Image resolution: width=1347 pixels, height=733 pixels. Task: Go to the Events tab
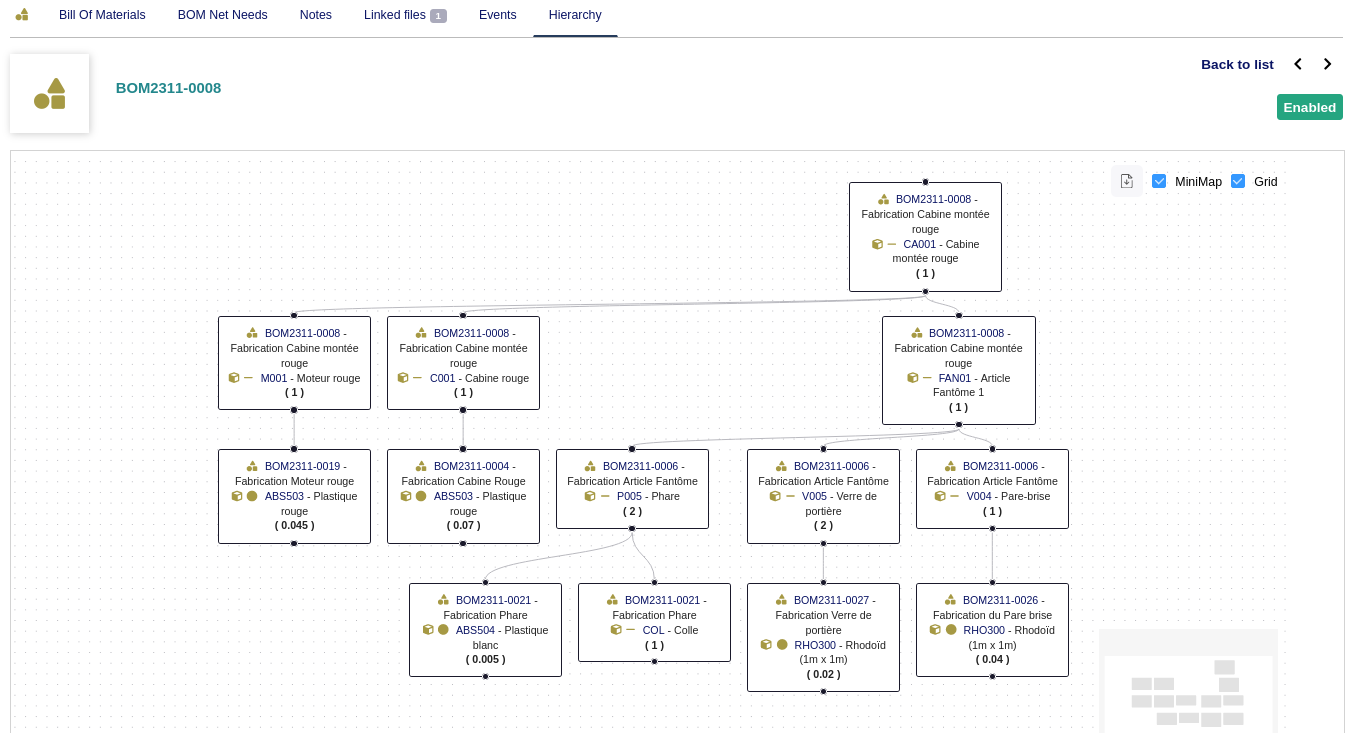tap(497, 15)
